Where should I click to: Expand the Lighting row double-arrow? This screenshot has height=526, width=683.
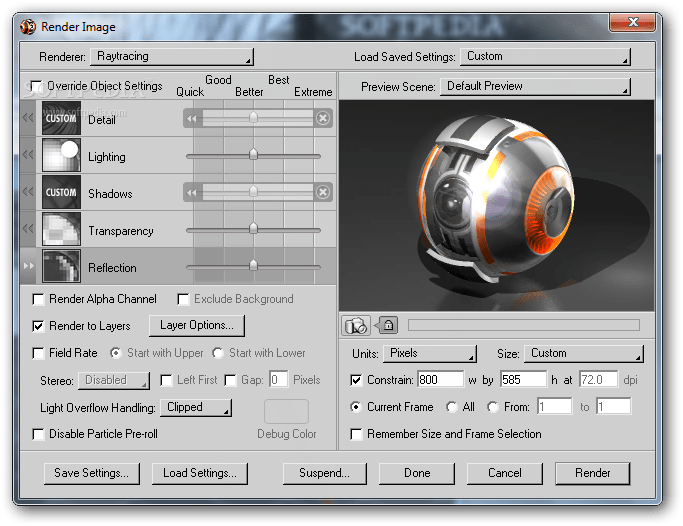[28, 155]
